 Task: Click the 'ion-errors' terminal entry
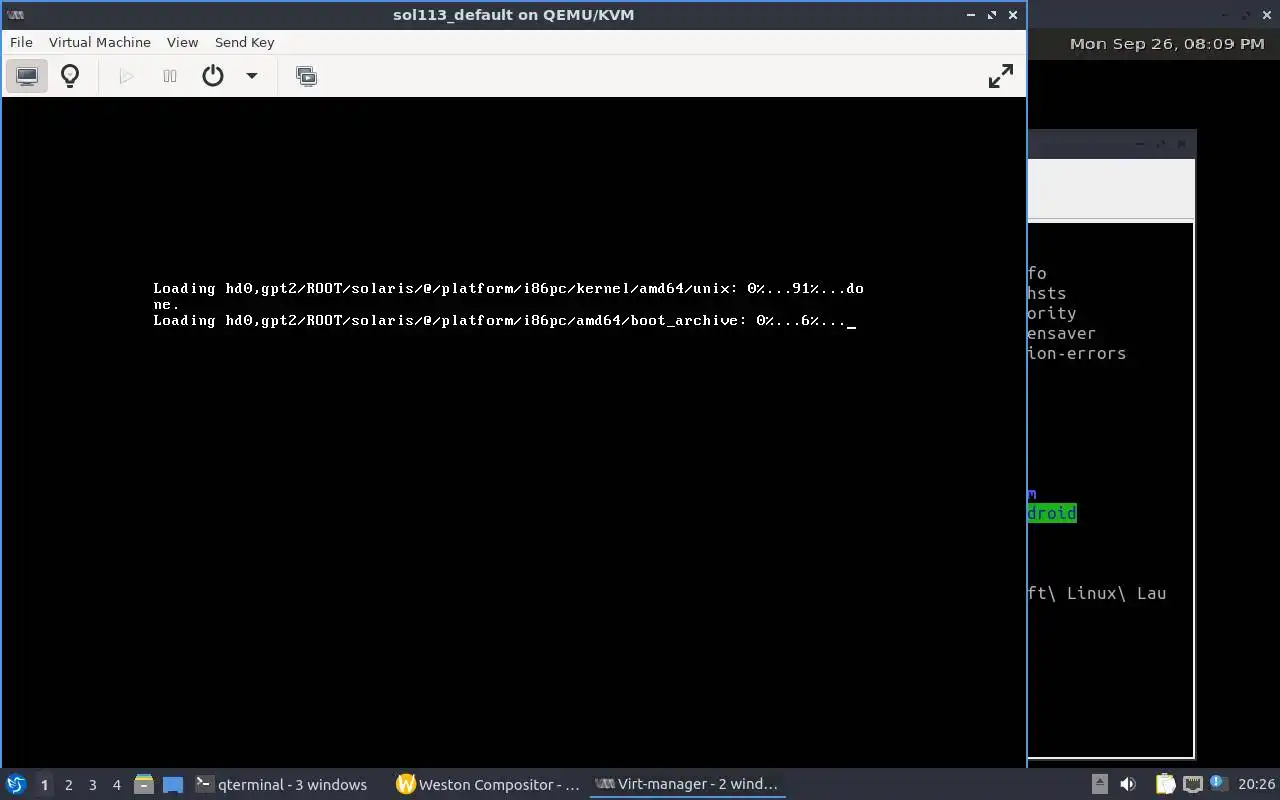[1077, 353]
